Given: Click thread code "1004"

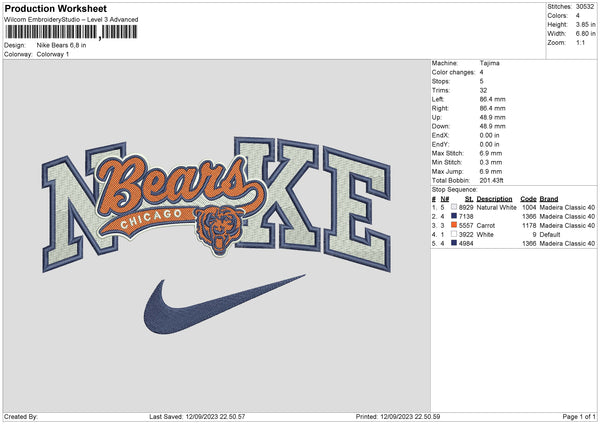Looking at the screenshot, I should click(529, 207).
